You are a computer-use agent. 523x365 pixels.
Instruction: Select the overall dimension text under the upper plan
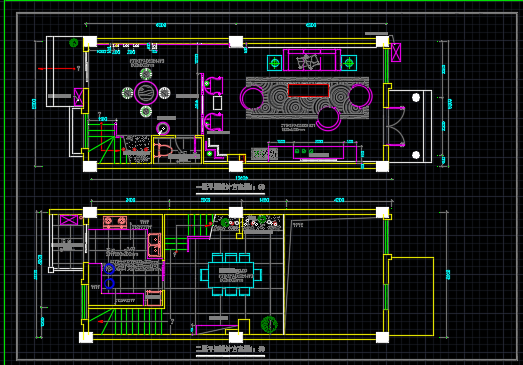coord(242,178)
